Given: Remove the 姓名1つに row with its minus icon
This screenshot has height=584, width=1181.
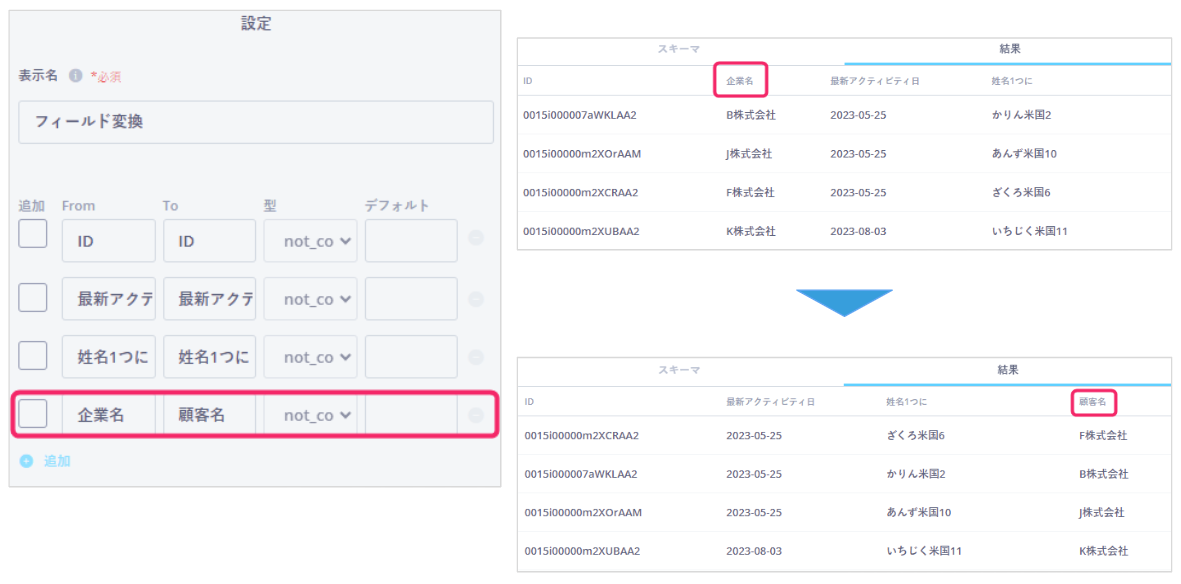Looking at the screenshot, I should (476, 357).
